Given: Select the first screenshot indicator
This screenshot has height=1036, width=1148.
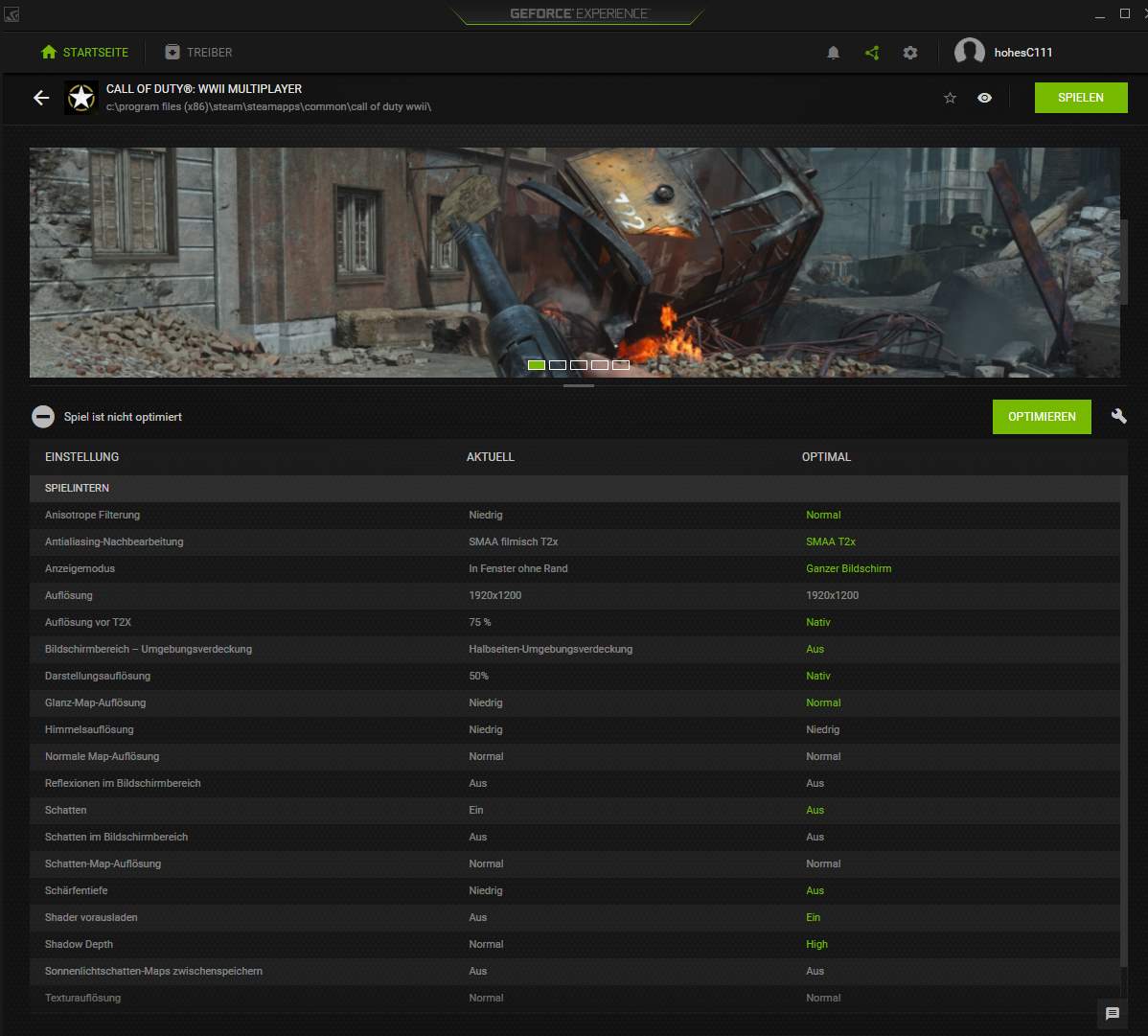Looking at the screenshot, I should [537, 364].
